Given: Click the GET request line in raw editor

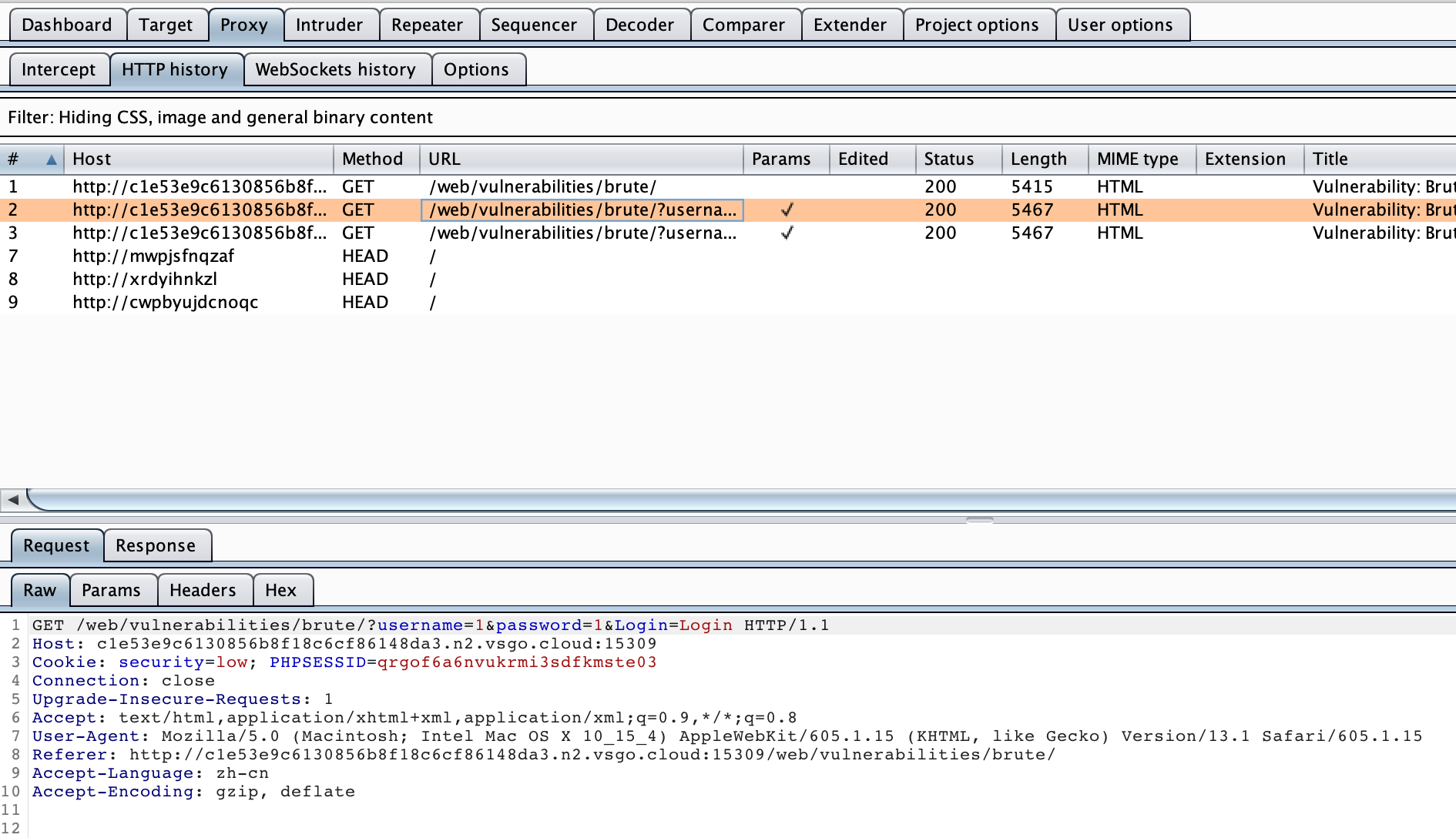Looking at the screenshot, I should click(431, 625).
